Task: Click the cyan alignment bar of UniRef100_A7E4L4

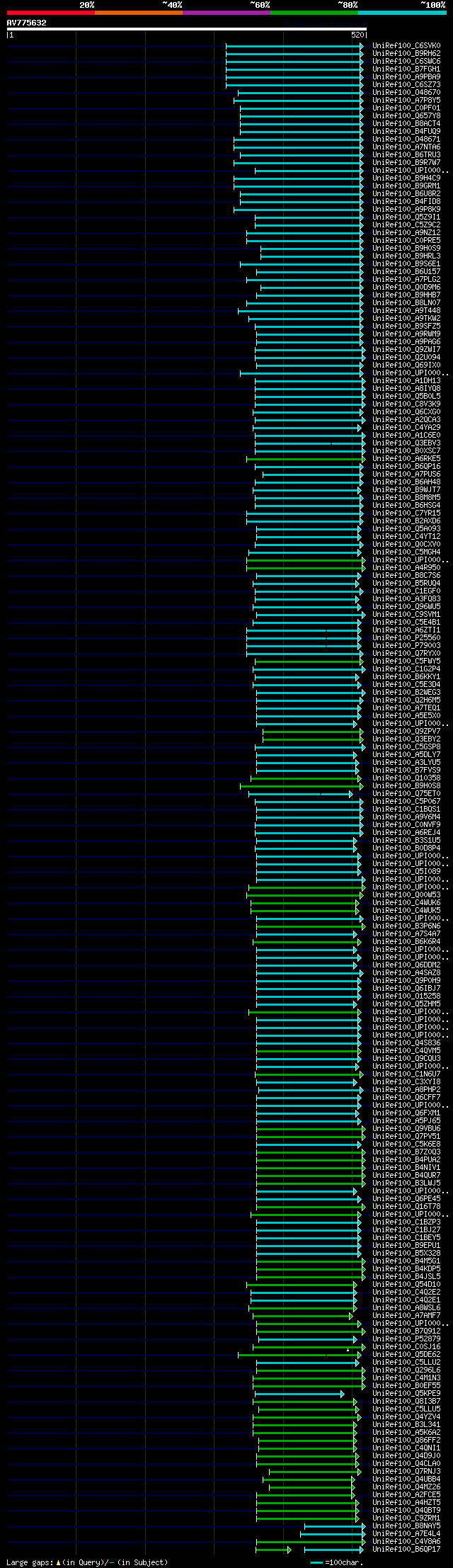Action: pos(333,1533)
